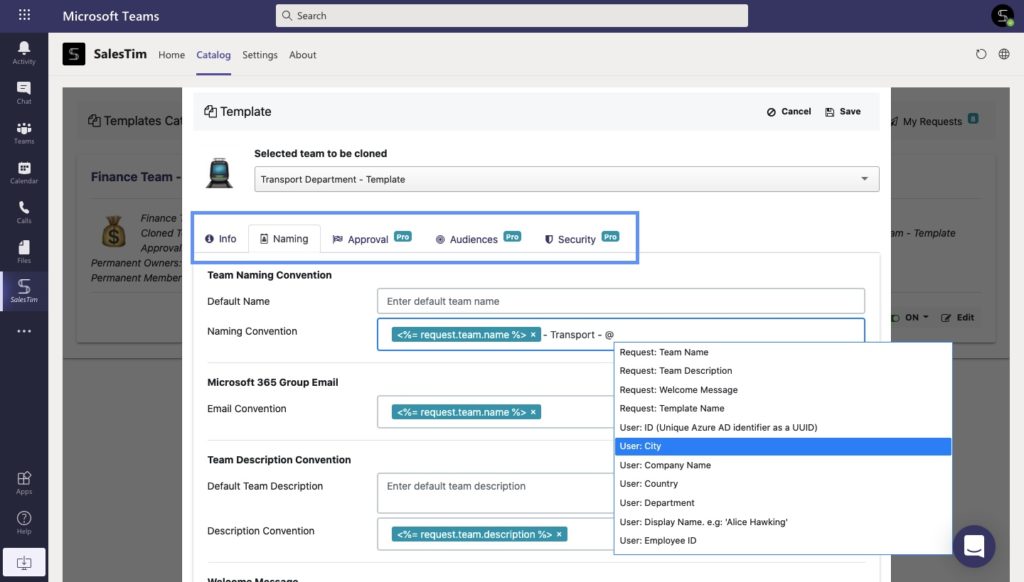Open Chat in the sidebar
Viewport: 1024px width, 582px height.
[24, 92]
